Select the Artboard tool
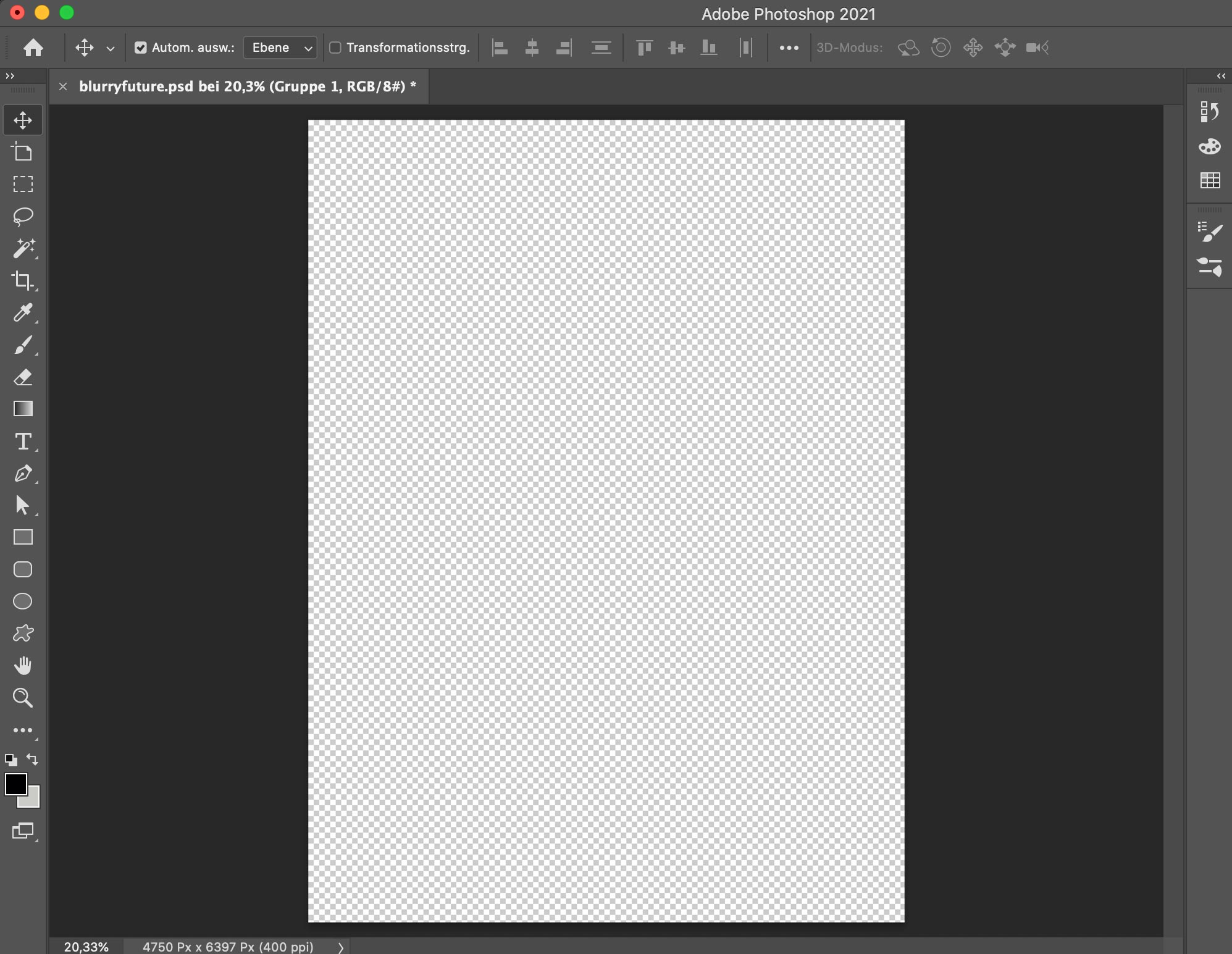 pyautogui.click(x=23, y=152)
